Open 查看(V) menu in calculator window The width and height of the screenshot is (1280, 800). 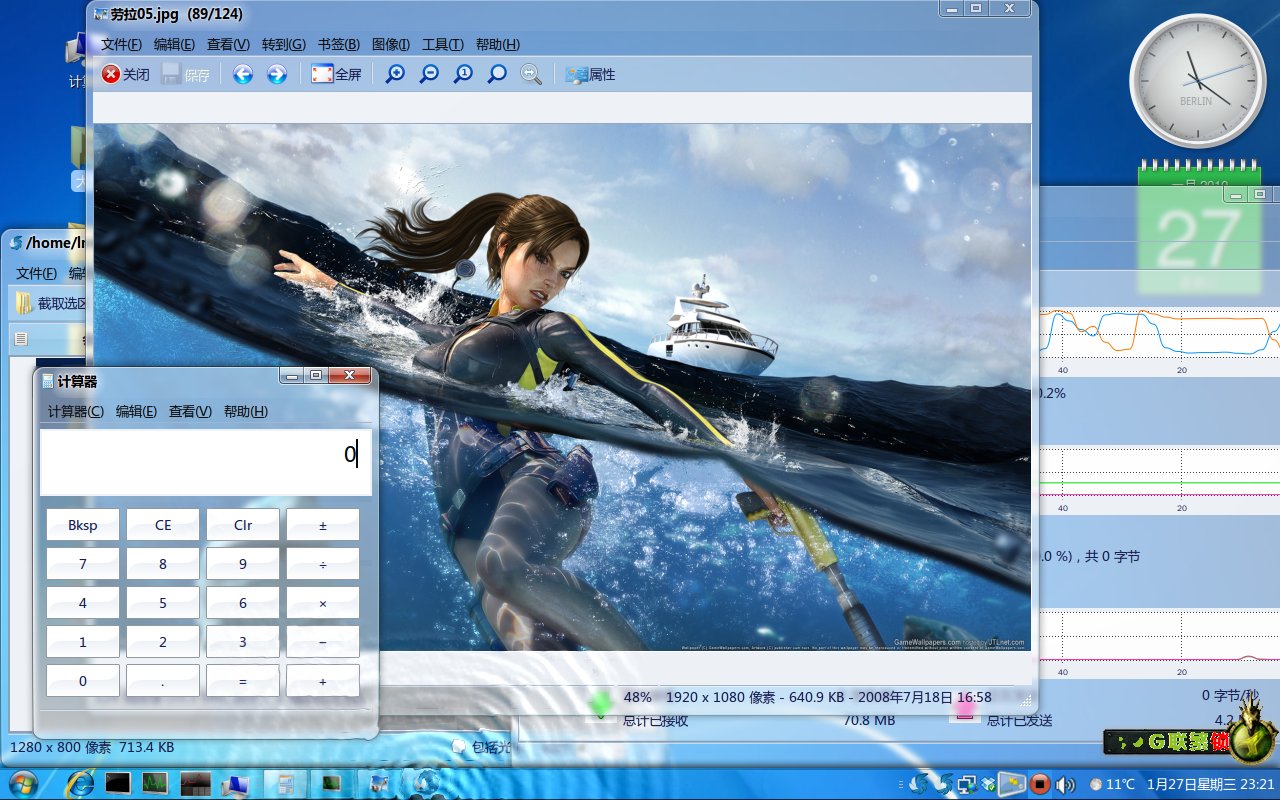(190, 411)
